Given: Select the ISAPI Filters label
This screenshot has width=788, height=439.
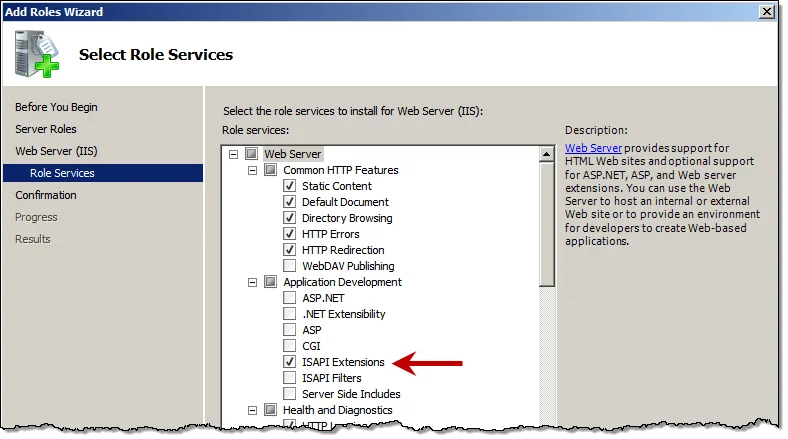Looking at the screenshot, I should tap(332, 378).
